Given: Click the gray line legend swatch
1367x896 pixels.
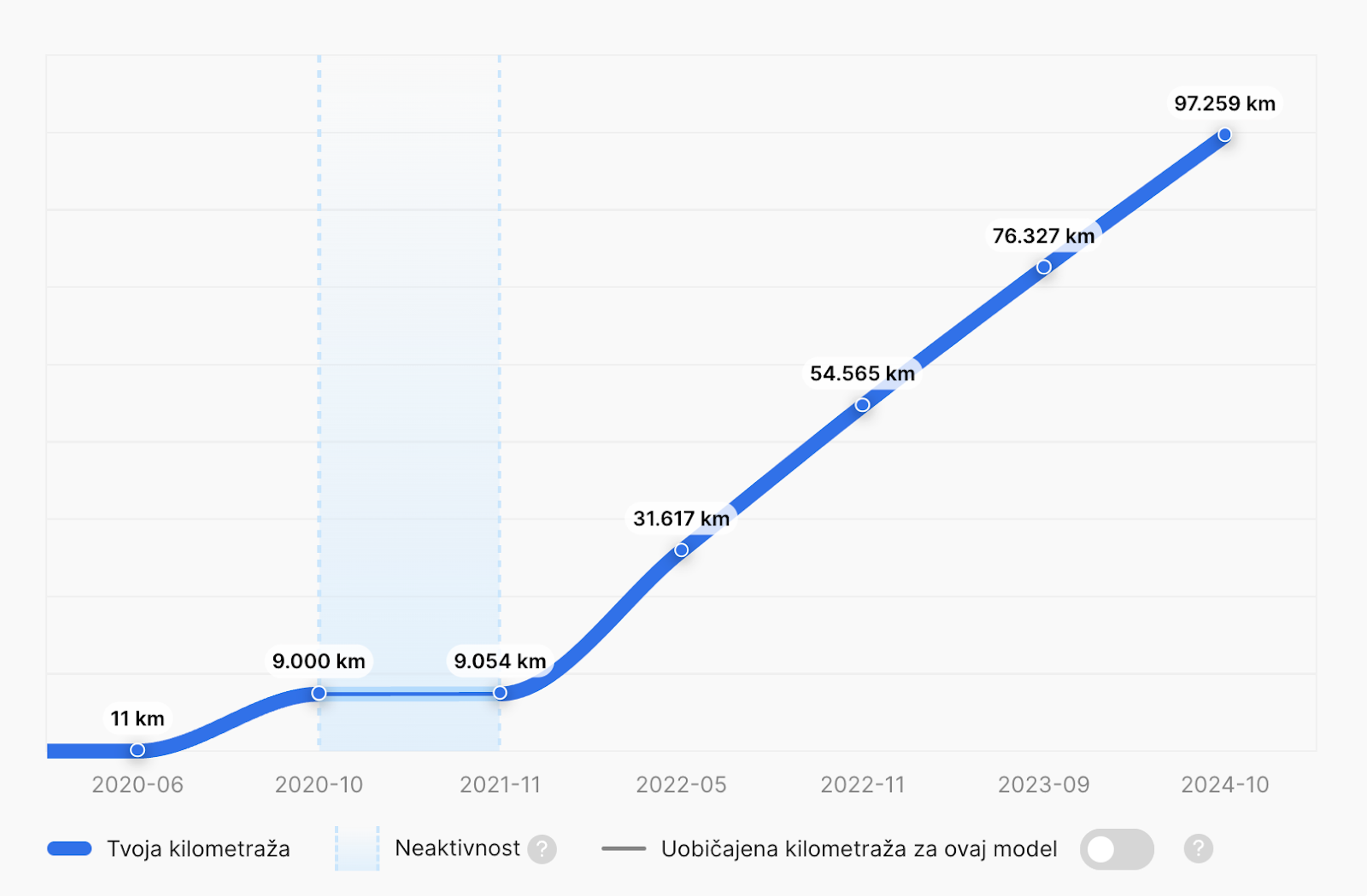Looking at the screenshot, I should pos(623,849).
